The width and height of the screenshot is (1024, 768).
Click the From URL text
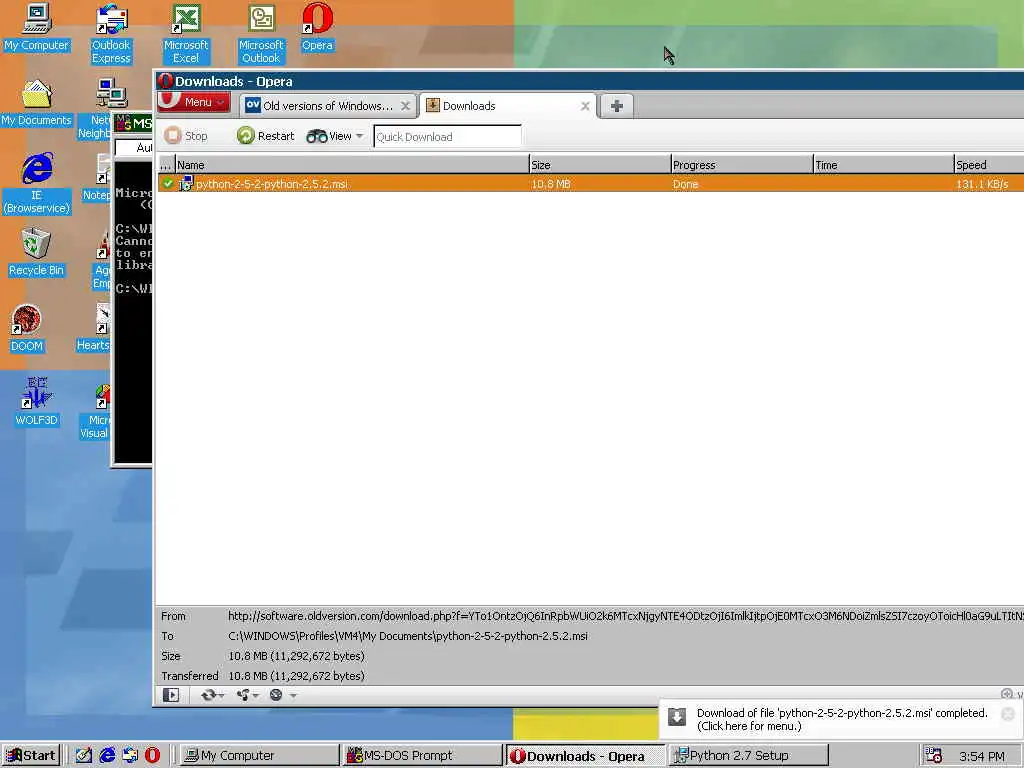(626, 616)
